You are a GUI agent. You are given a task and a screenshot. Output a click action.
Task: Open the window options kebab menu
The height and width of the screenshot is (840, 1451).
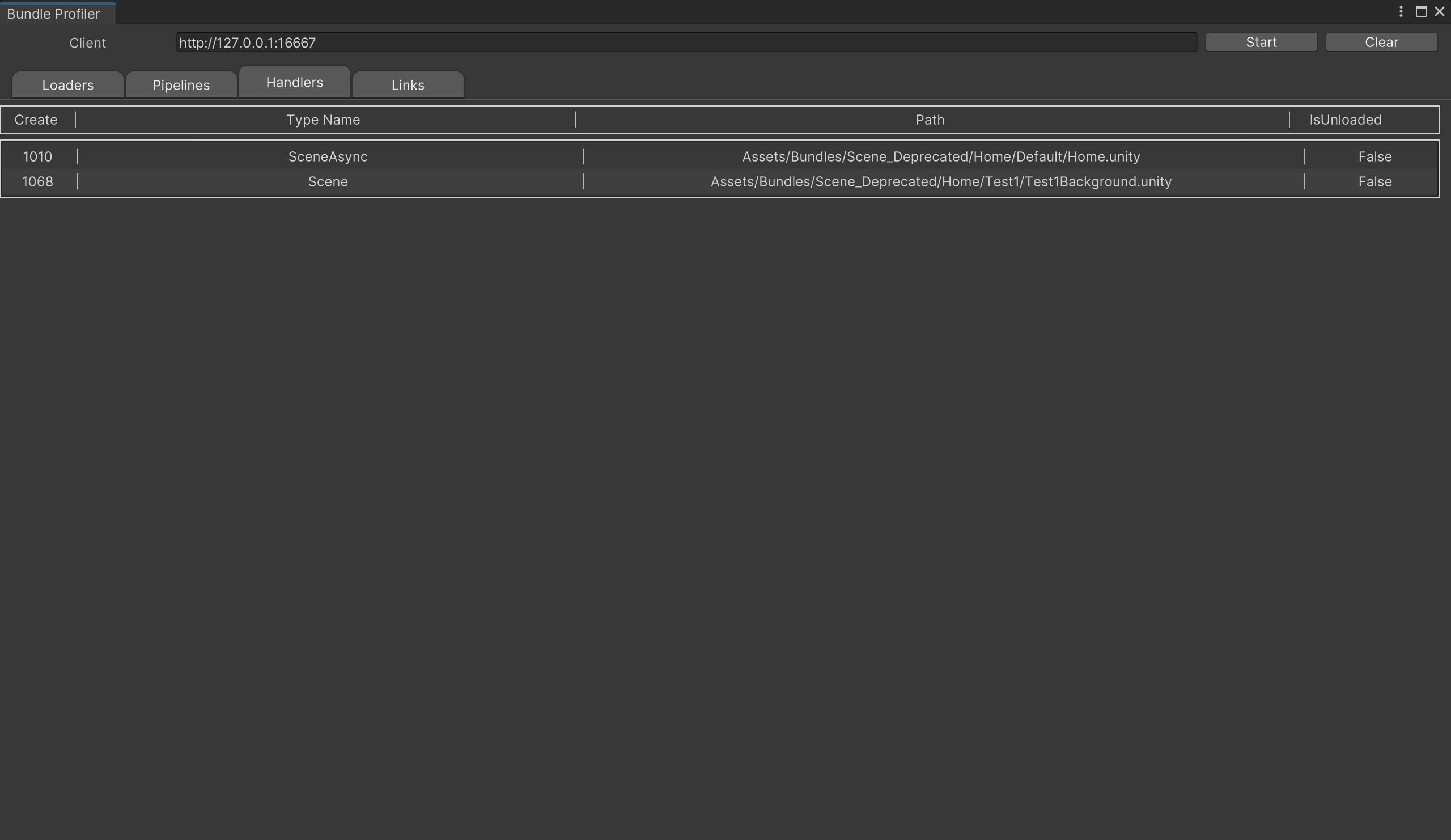(1401, 12)
